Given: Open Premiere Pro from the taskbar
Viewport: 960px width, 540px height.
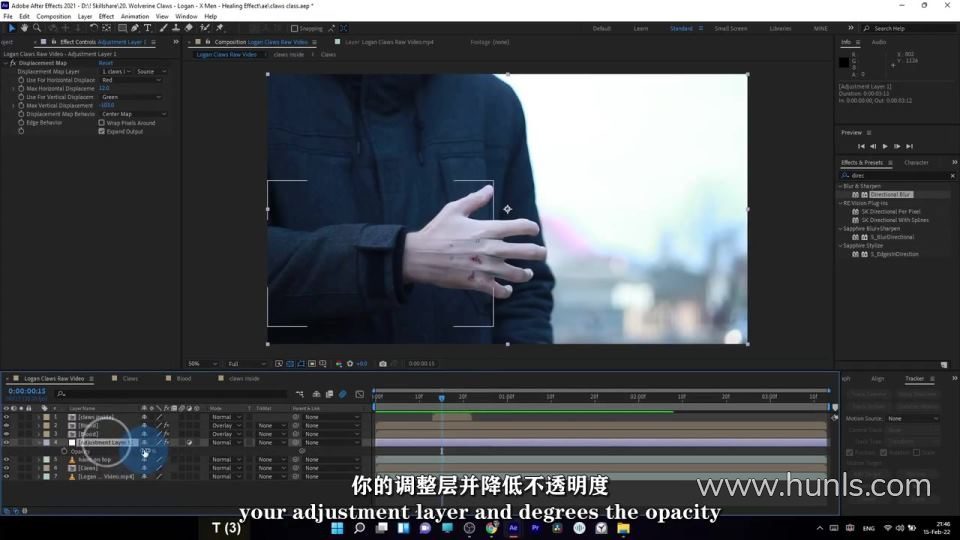Looking at the screenshot, I should point(536,528).
